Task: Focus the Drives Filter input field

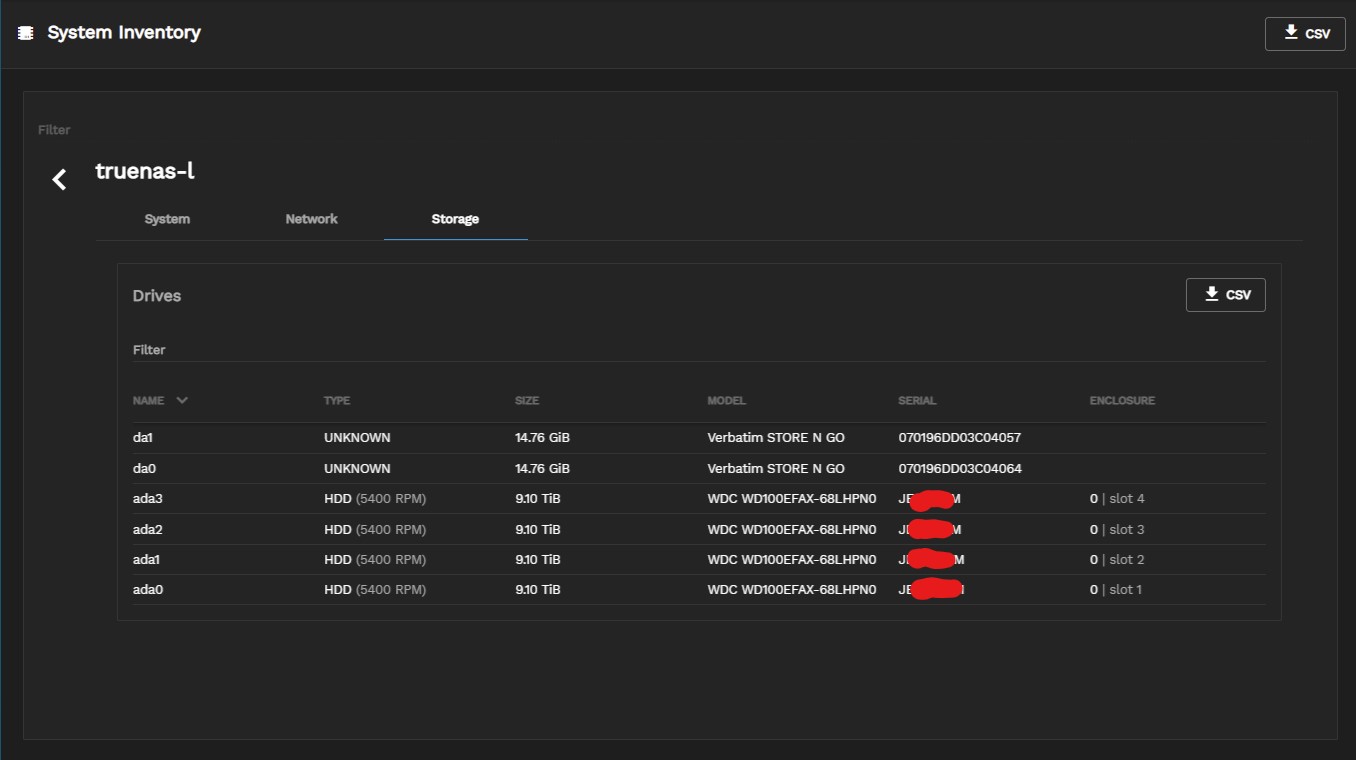Action: (699, 350)
